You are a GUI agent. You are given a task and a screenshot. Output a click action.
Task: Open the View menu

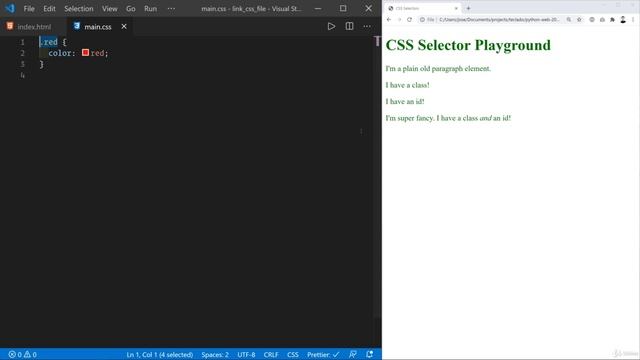tap(109, 9)
